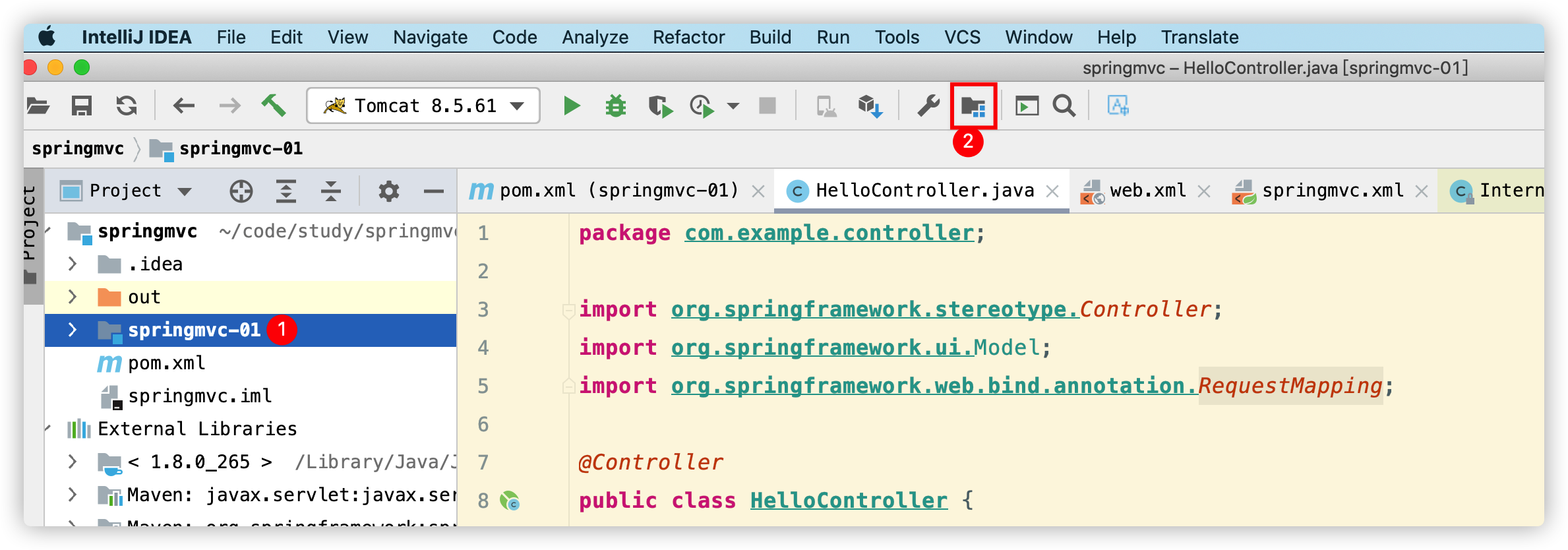Open the Apple menu
Screen dimensions: 1568x550
(47, 37)
